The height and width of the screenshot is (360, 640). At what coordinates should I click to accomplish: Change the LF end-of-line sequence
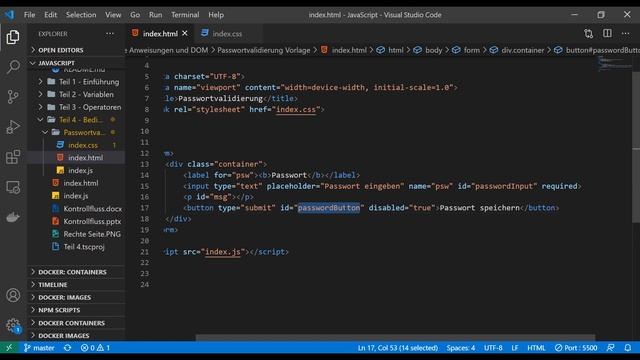point(515,348)
